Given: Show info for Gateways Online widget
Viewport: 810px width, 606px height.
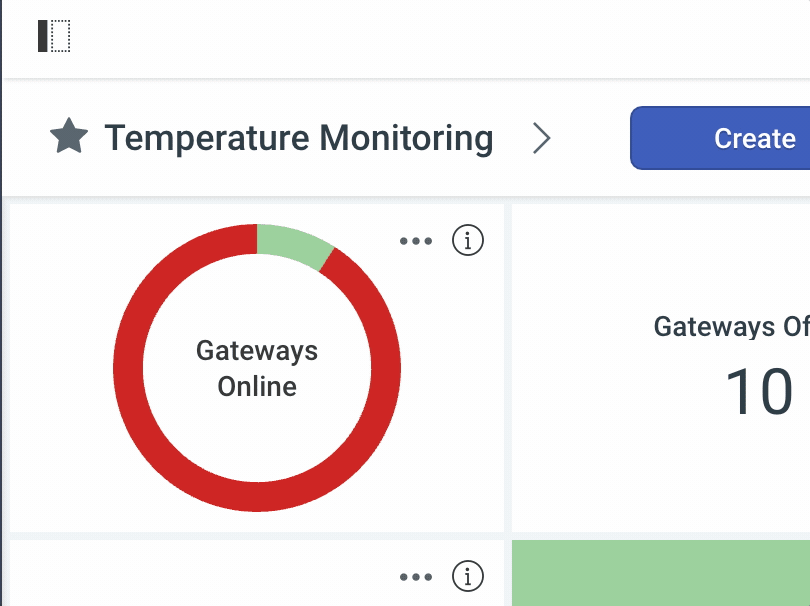Looking at the screenshot, I should point(468,240).
